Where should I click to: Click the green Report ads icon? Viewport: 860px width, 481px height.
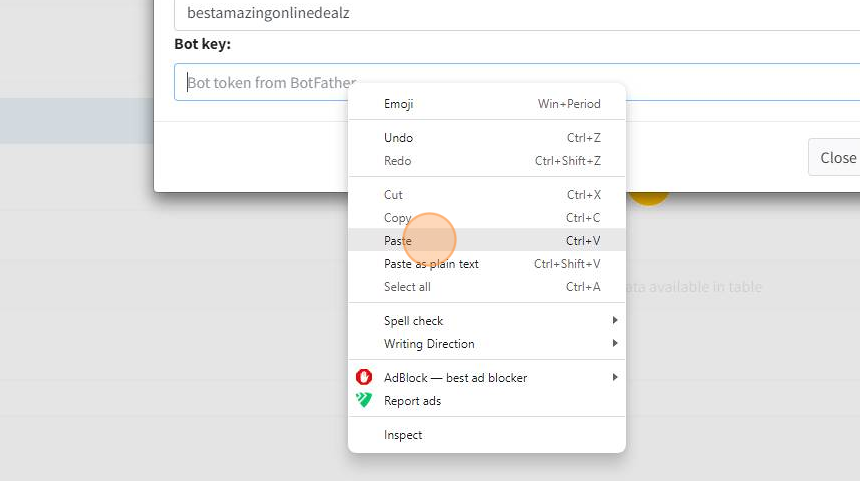(364, 400)
